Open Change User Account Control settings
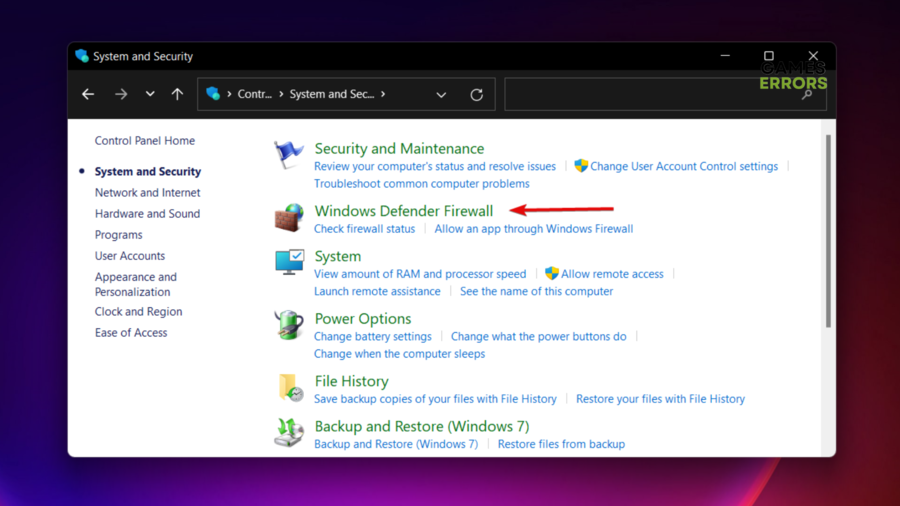 pyautogui.click(x=683, y=166)
